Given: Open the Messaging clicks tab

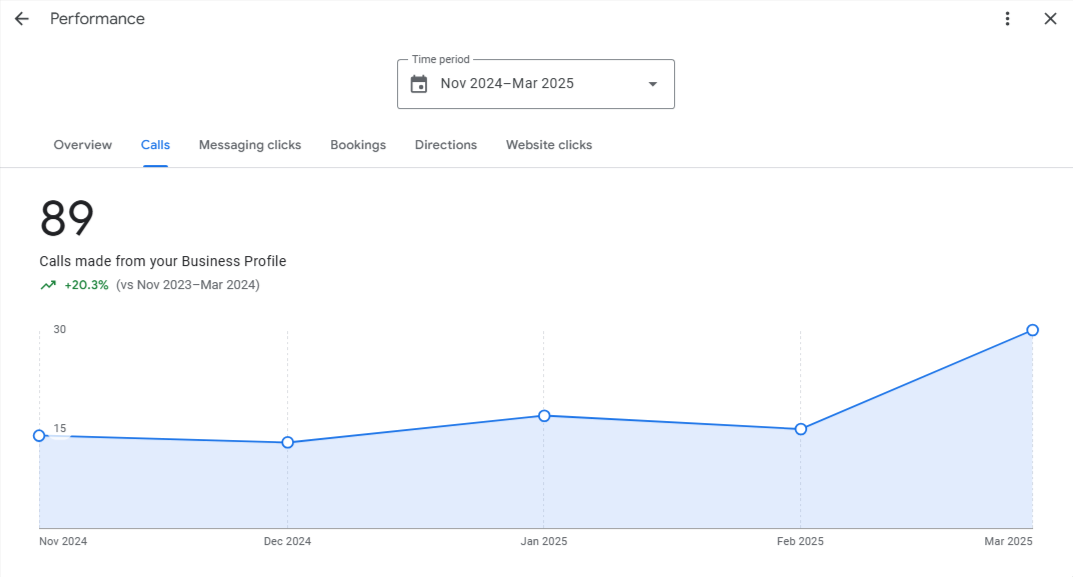Looking at the screenshot, I should (250, 145).
